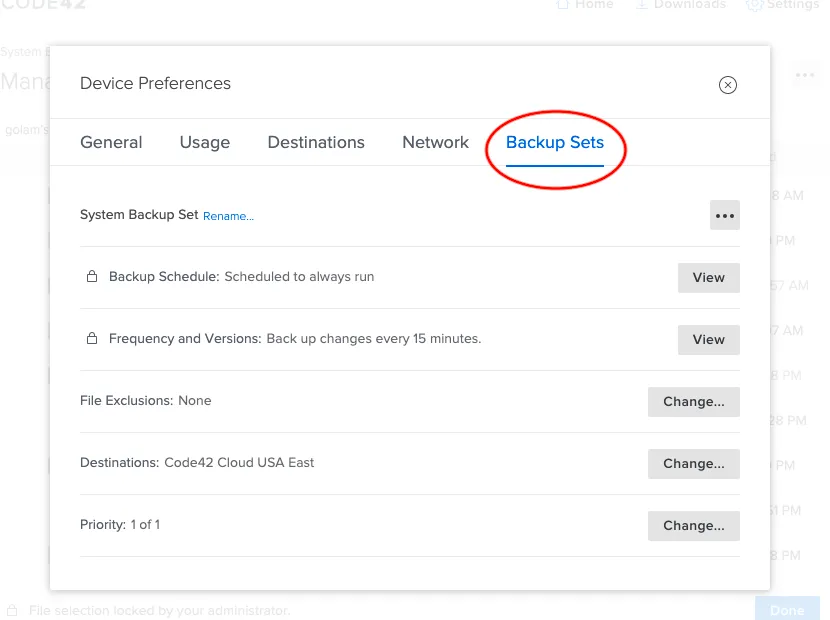
Task: Open Home in the background top navigation
Action: [585, 5]
